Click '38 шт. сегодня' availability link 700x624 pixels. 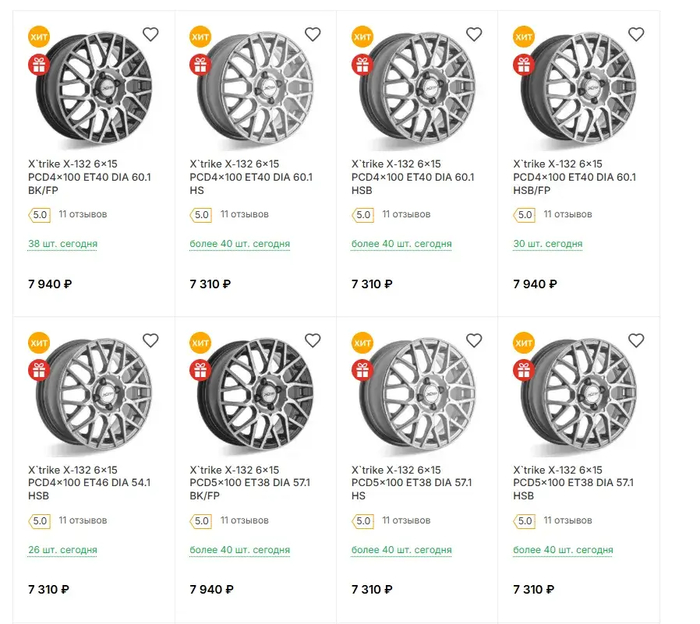62,244
